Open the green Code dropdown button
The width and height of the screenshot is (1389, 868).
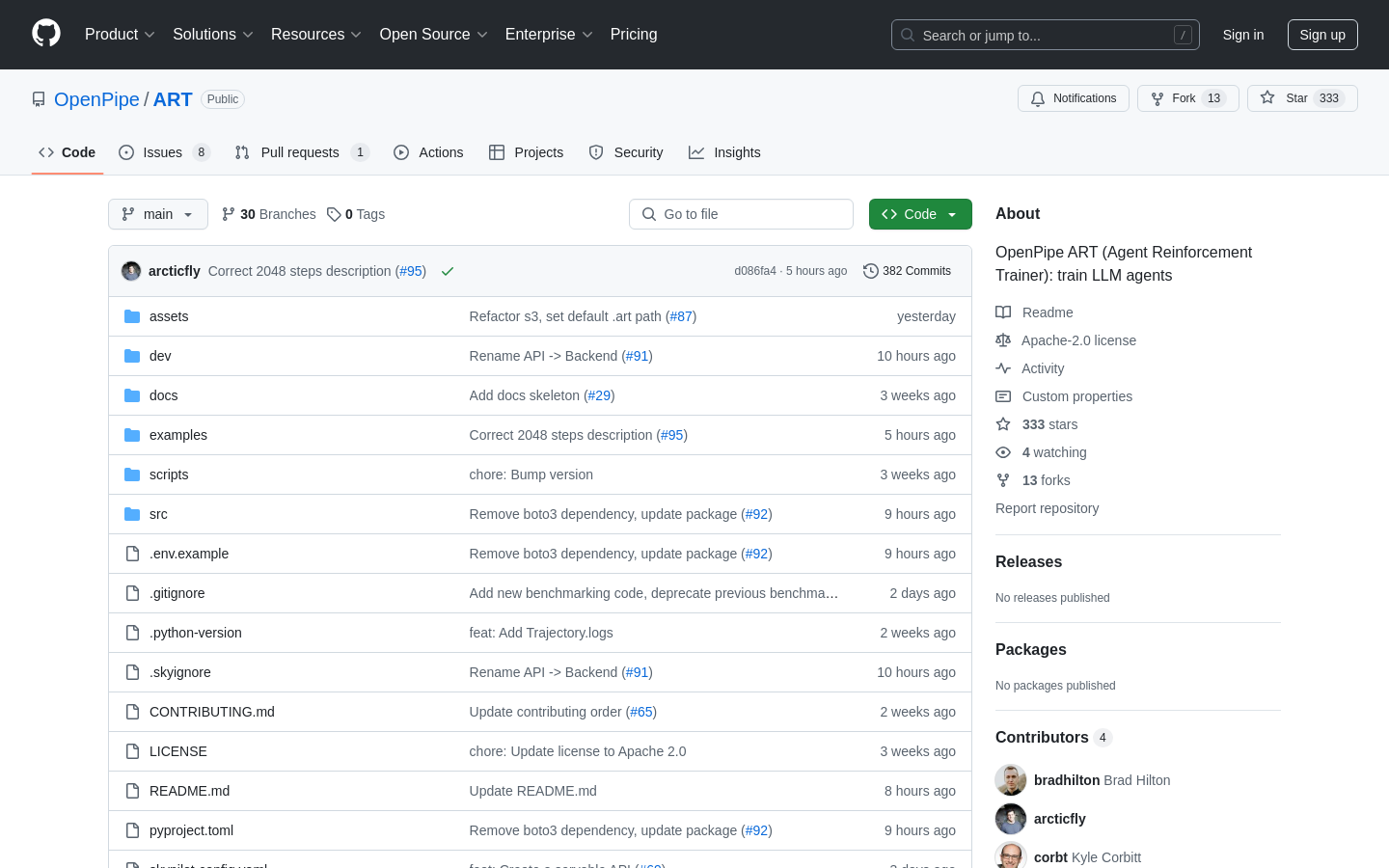point(920,214)
